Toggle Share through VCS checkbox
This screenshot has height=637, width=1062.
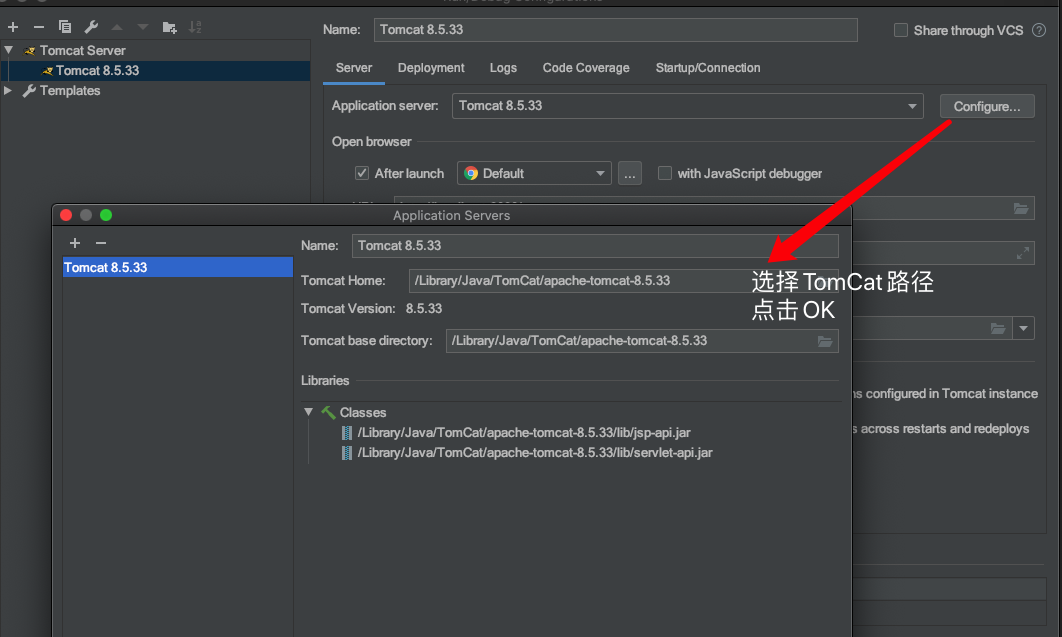coord(901,30)
